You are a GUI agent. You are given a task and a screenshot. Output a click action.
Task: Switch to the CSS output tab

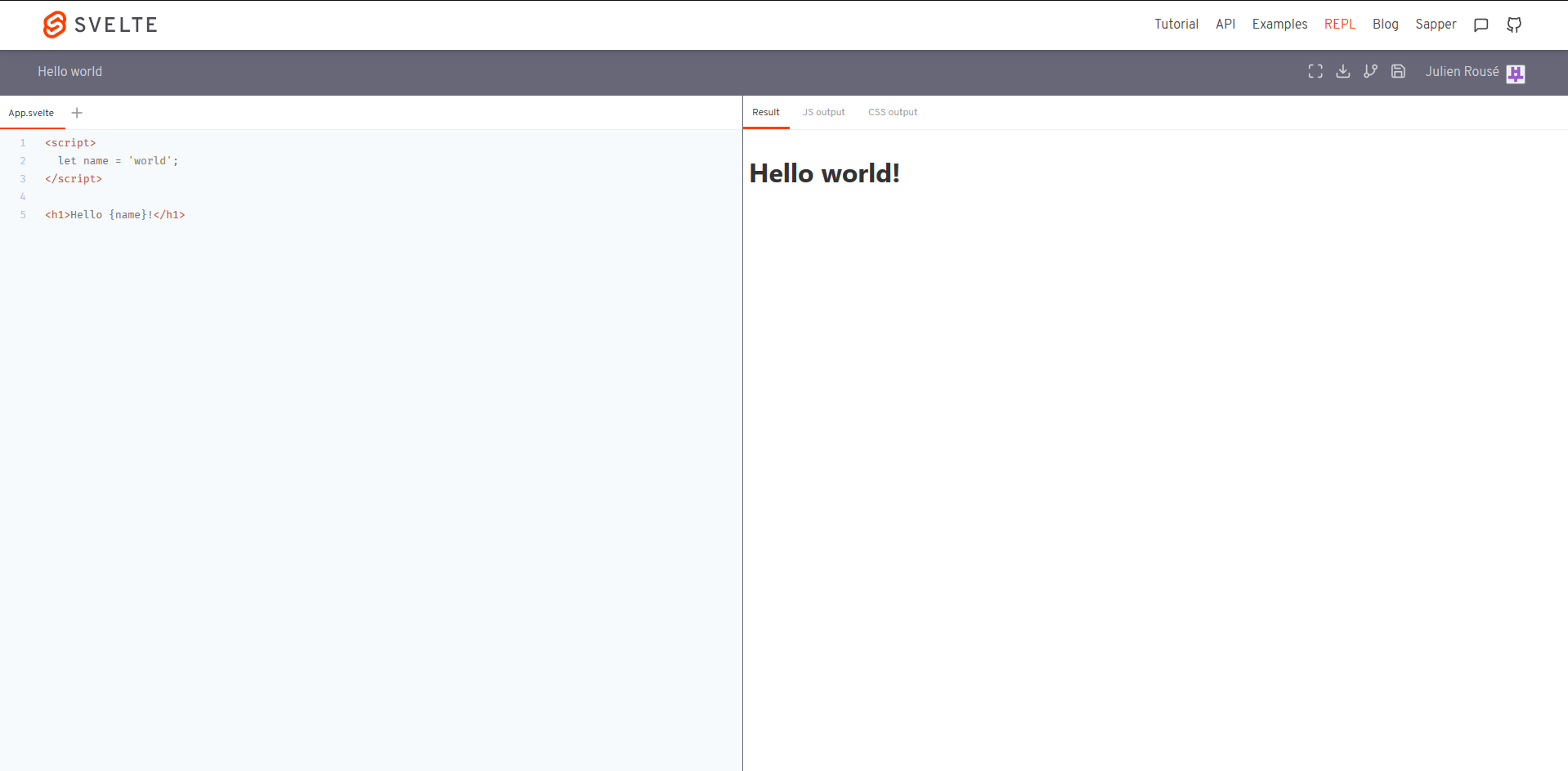tap(893, 112)
